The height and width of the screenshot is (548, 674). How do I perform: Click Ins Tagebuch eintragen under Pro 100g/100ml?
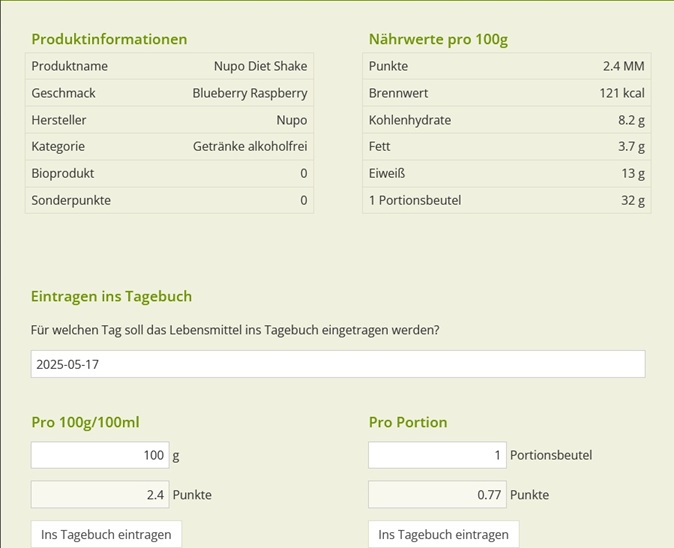106,534
